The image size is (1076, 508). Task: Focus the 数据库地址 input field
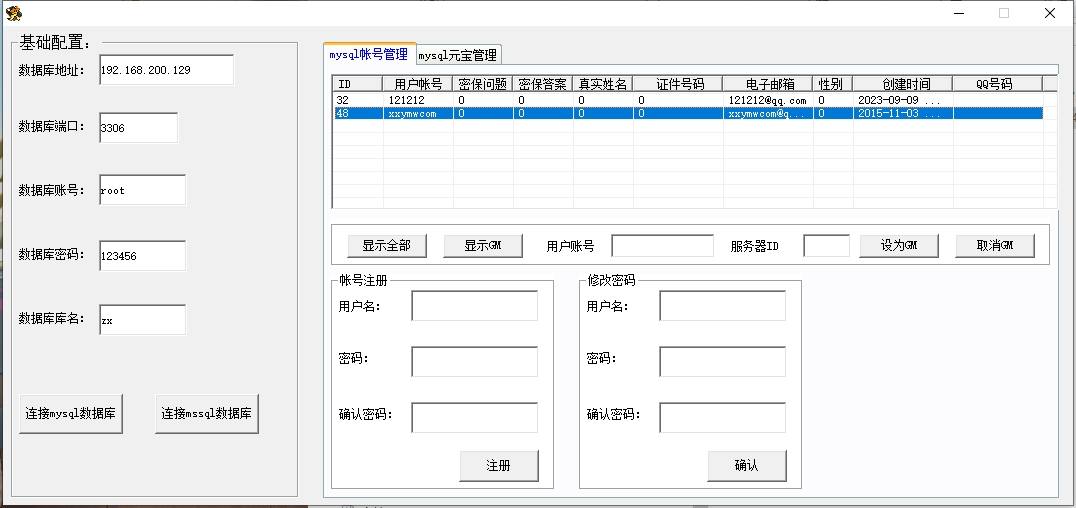[166, 69]
